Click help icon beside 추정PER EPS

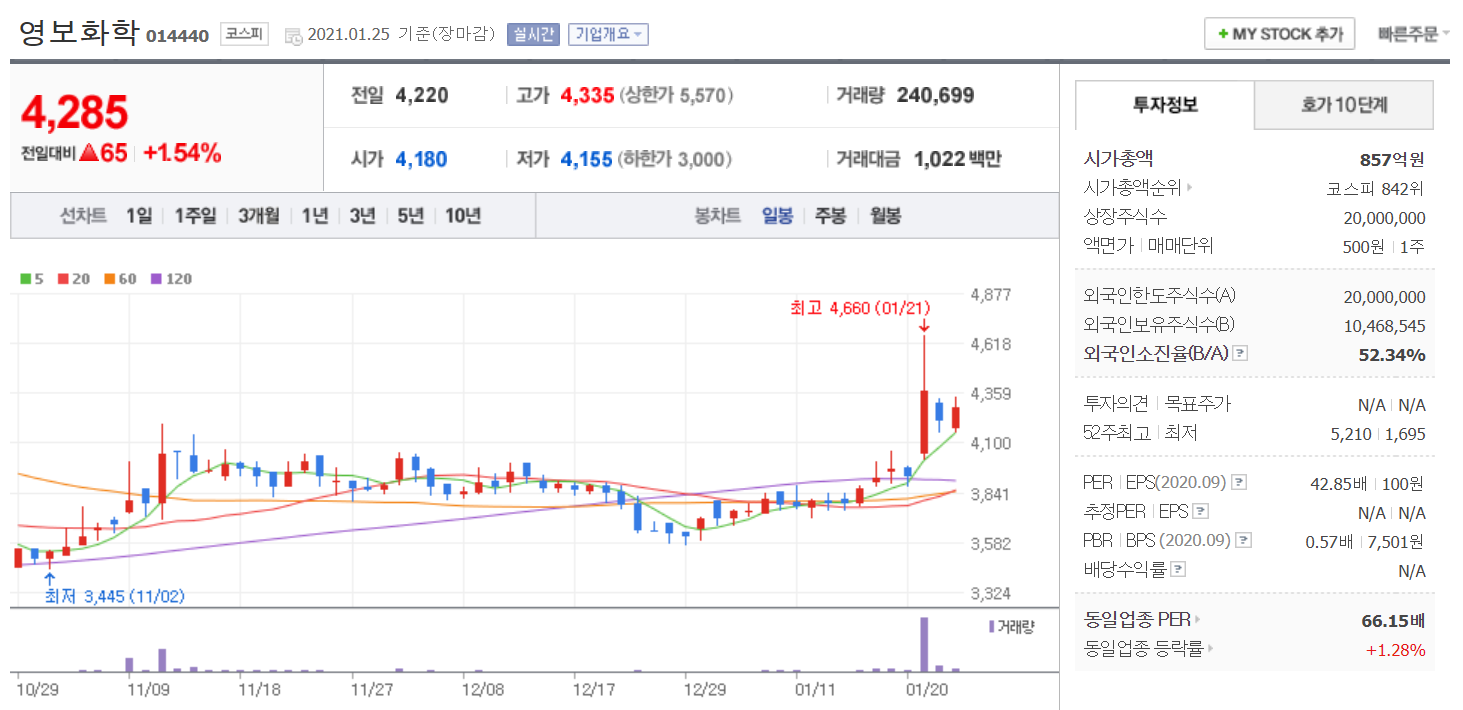pos(1201,512)
